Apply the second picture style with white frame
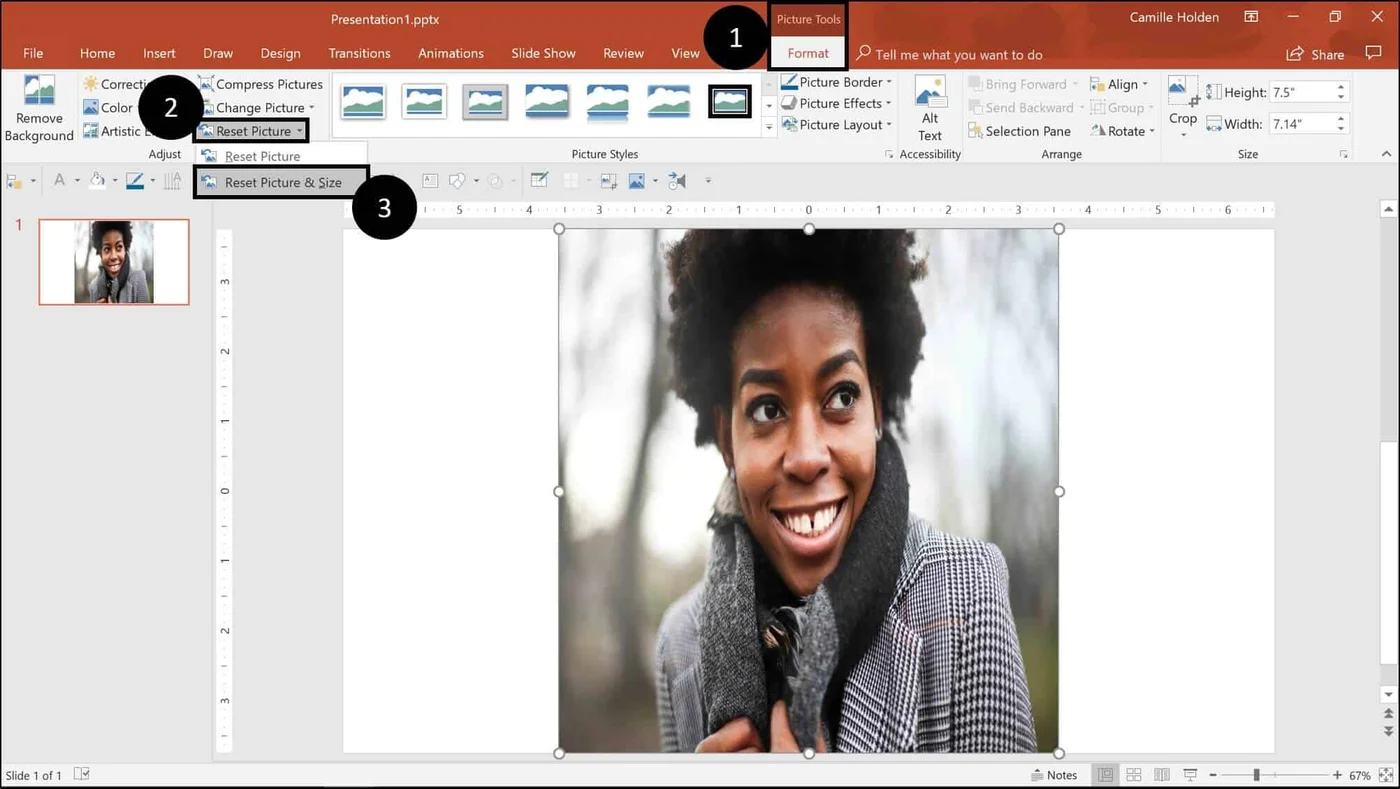 pos(424,101)
